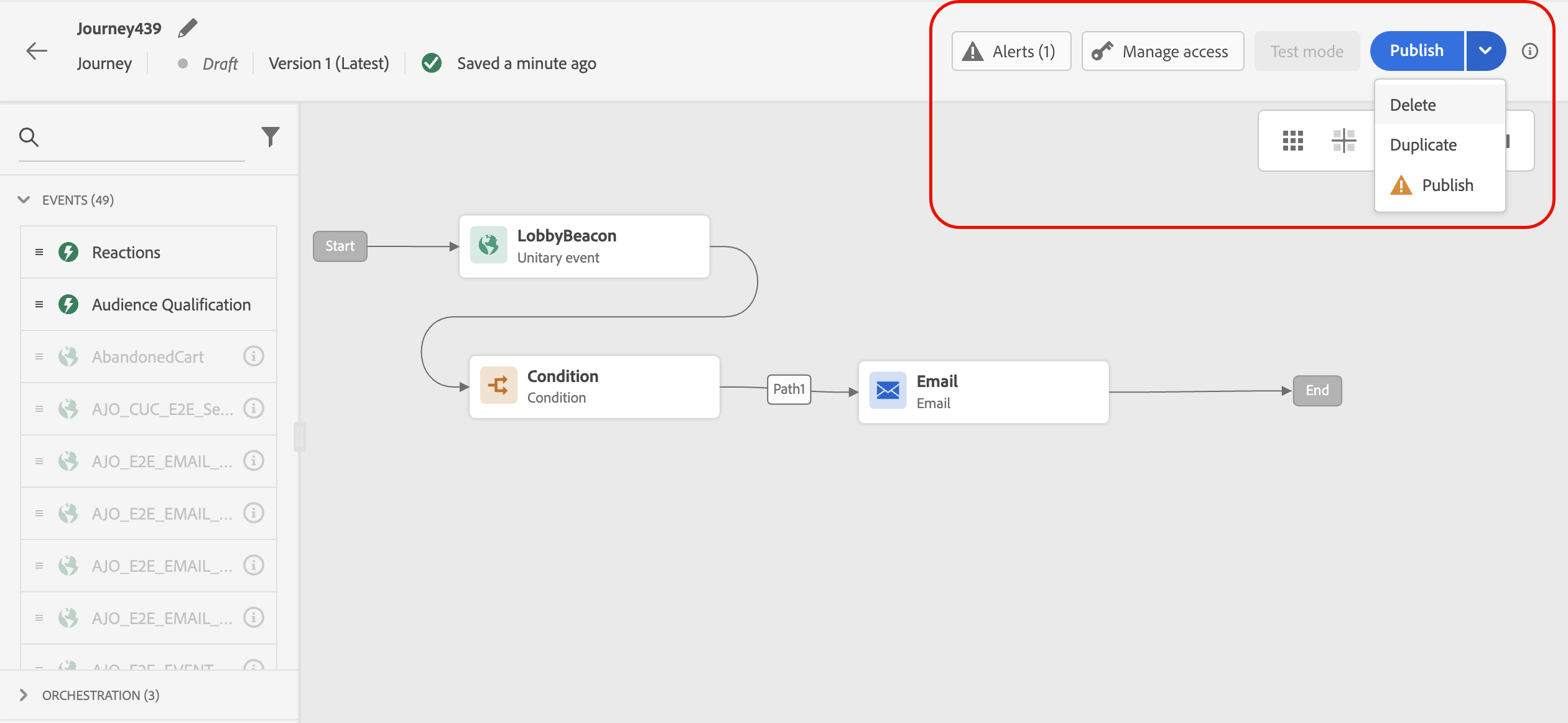Collapse the EVENTS section
The width and height of the screenshot is (1568, 723).
(24, 200)
